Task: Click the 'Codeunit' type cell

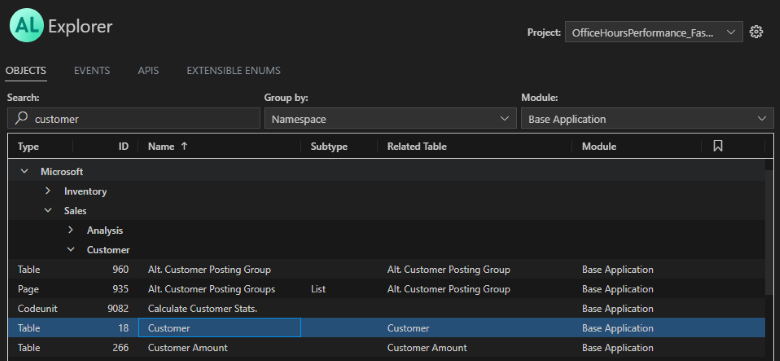Action: point(37,308)
